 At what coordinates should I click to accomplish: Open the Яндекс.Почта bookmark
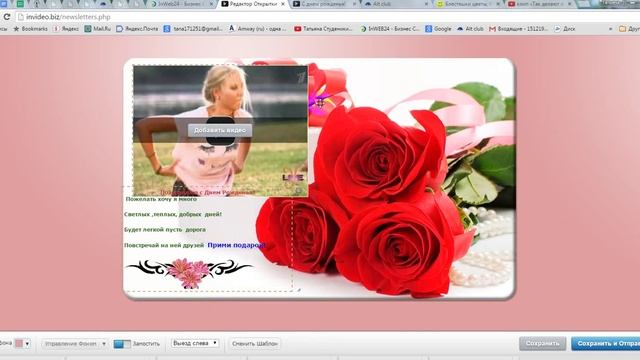pos(137,29)
